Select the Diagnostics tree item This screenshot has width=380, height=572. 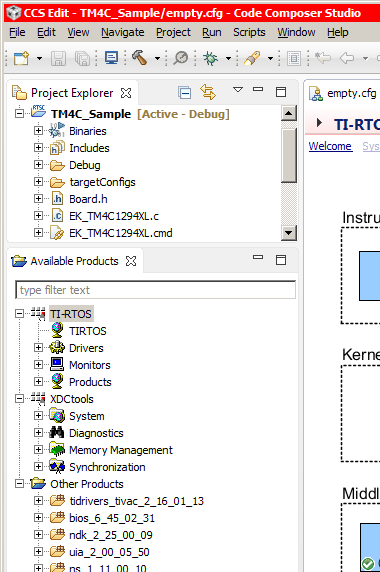(96, 433)
